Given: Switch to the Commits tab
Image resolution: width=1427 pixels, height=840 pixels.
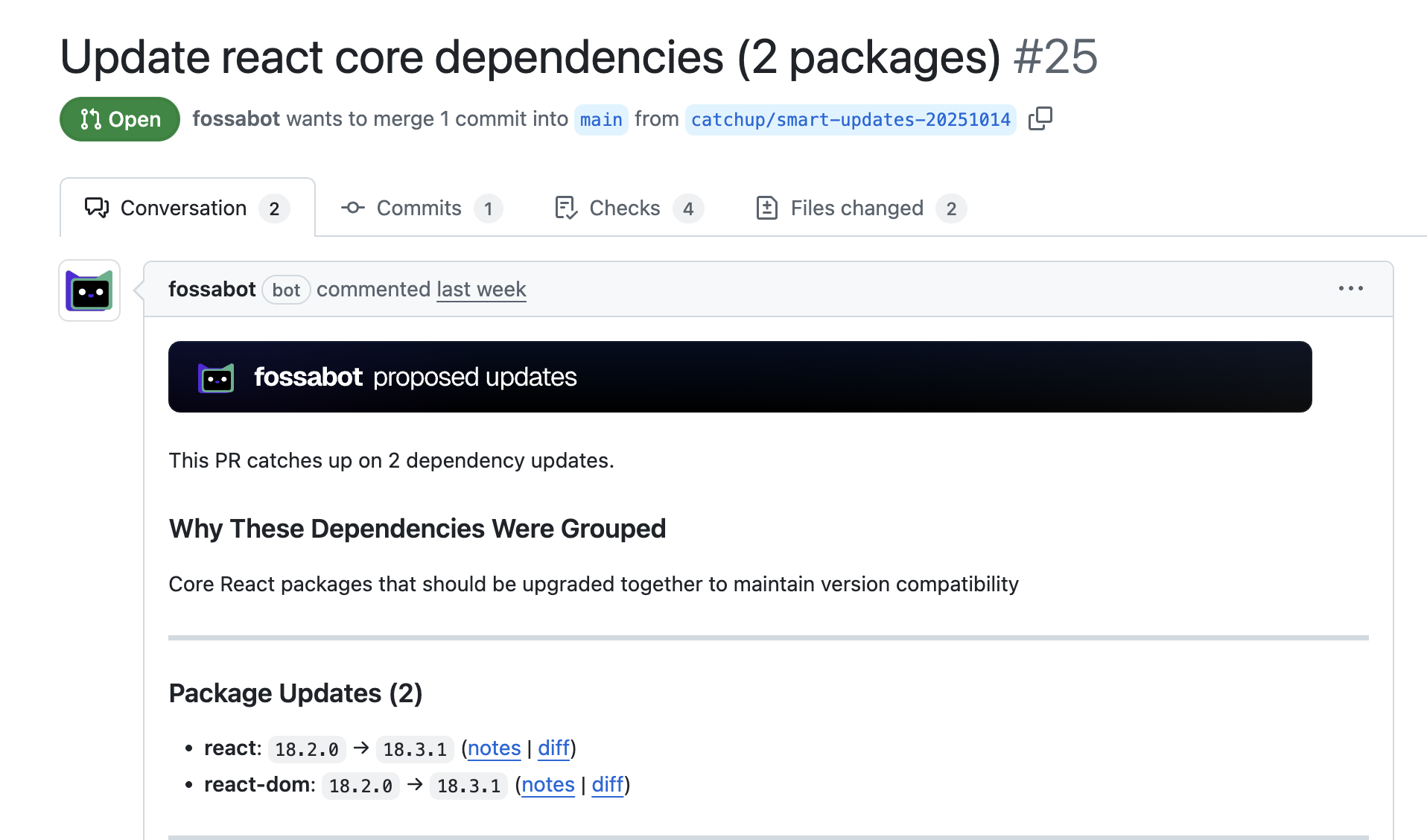Looking at the screenshot, I should point(422,208).
